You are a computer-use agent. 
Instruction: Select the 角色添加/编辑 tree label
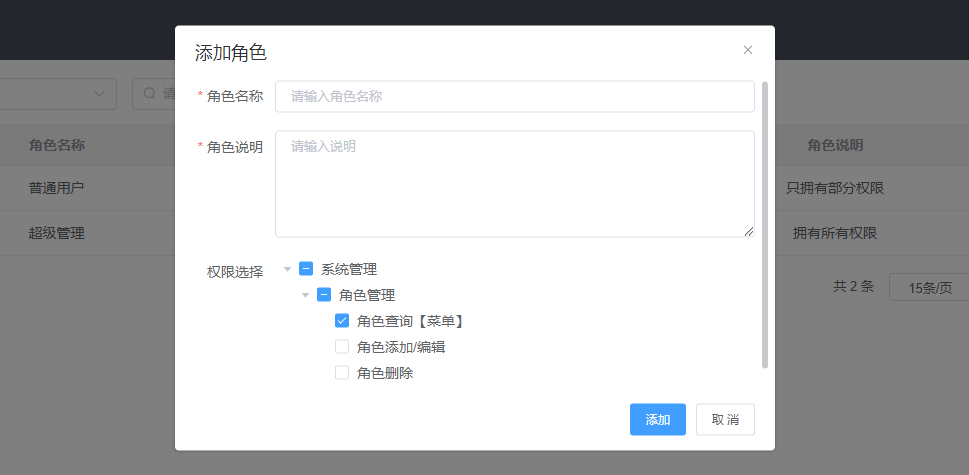click(x=401, y=347)
